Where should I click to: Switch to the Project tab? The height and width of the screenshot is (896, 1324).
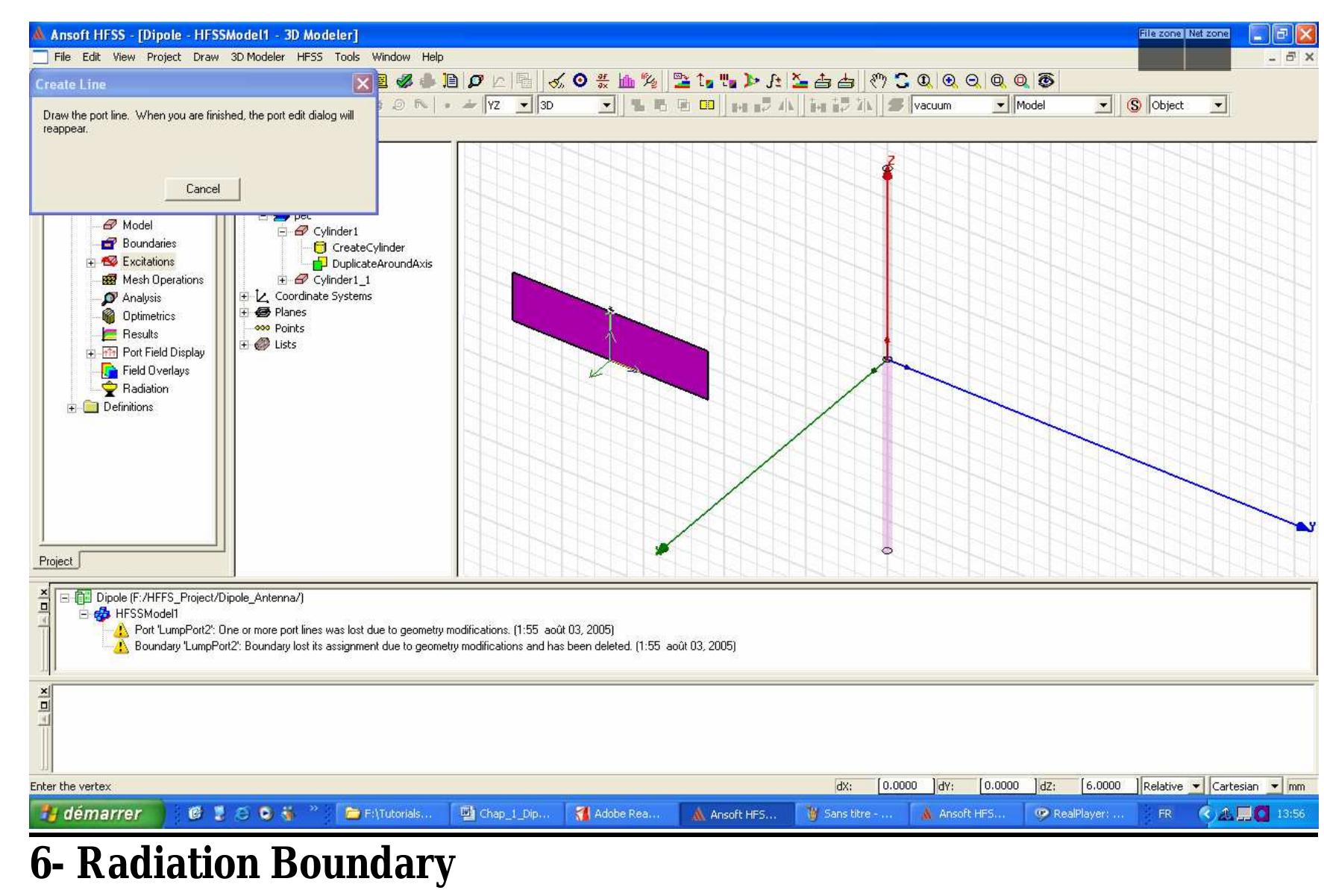[x=55, y=561]
